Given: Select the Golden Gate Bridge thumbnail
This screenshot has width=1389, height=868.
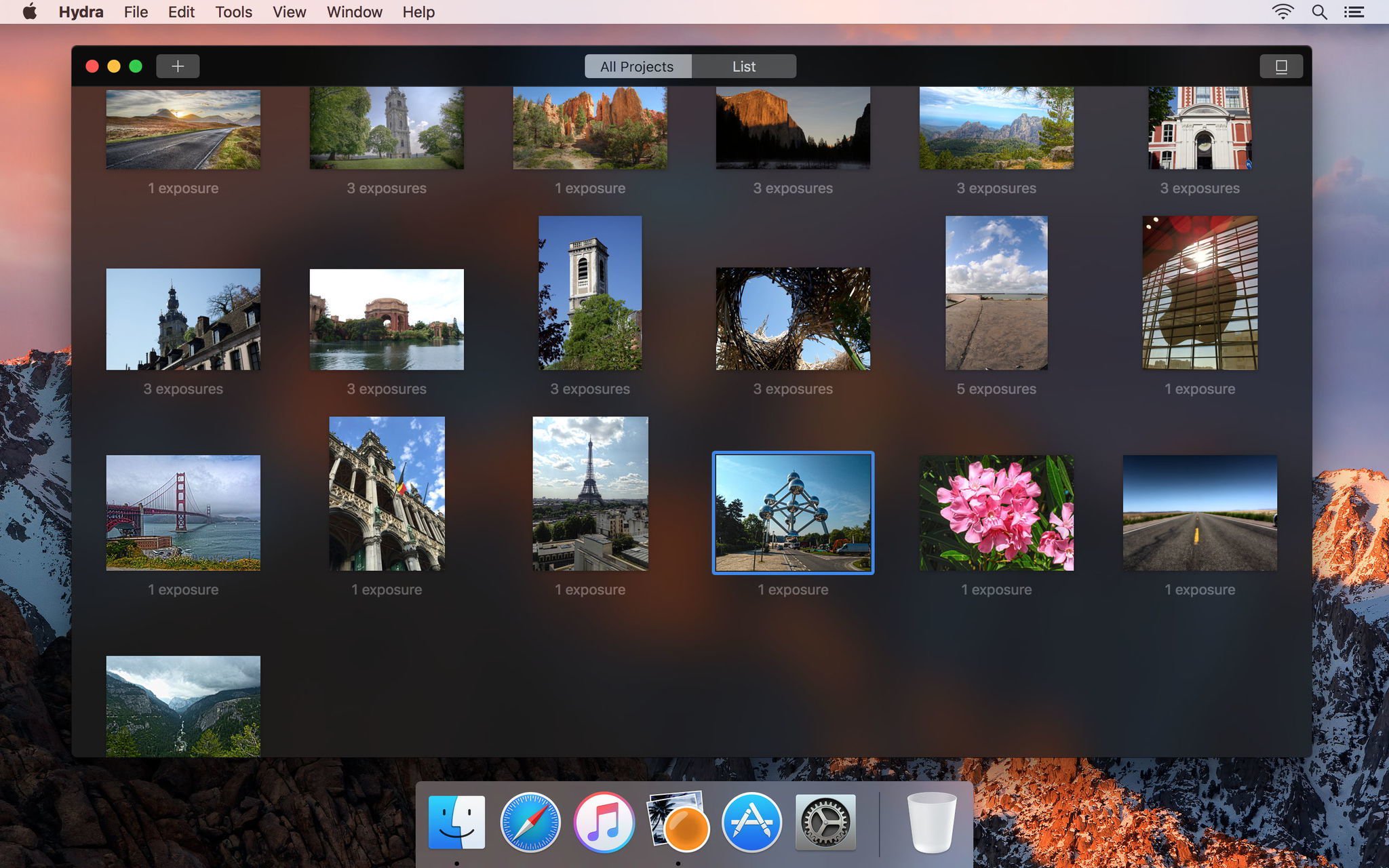Looking at the screenshot, I should [x=183, y=513].
